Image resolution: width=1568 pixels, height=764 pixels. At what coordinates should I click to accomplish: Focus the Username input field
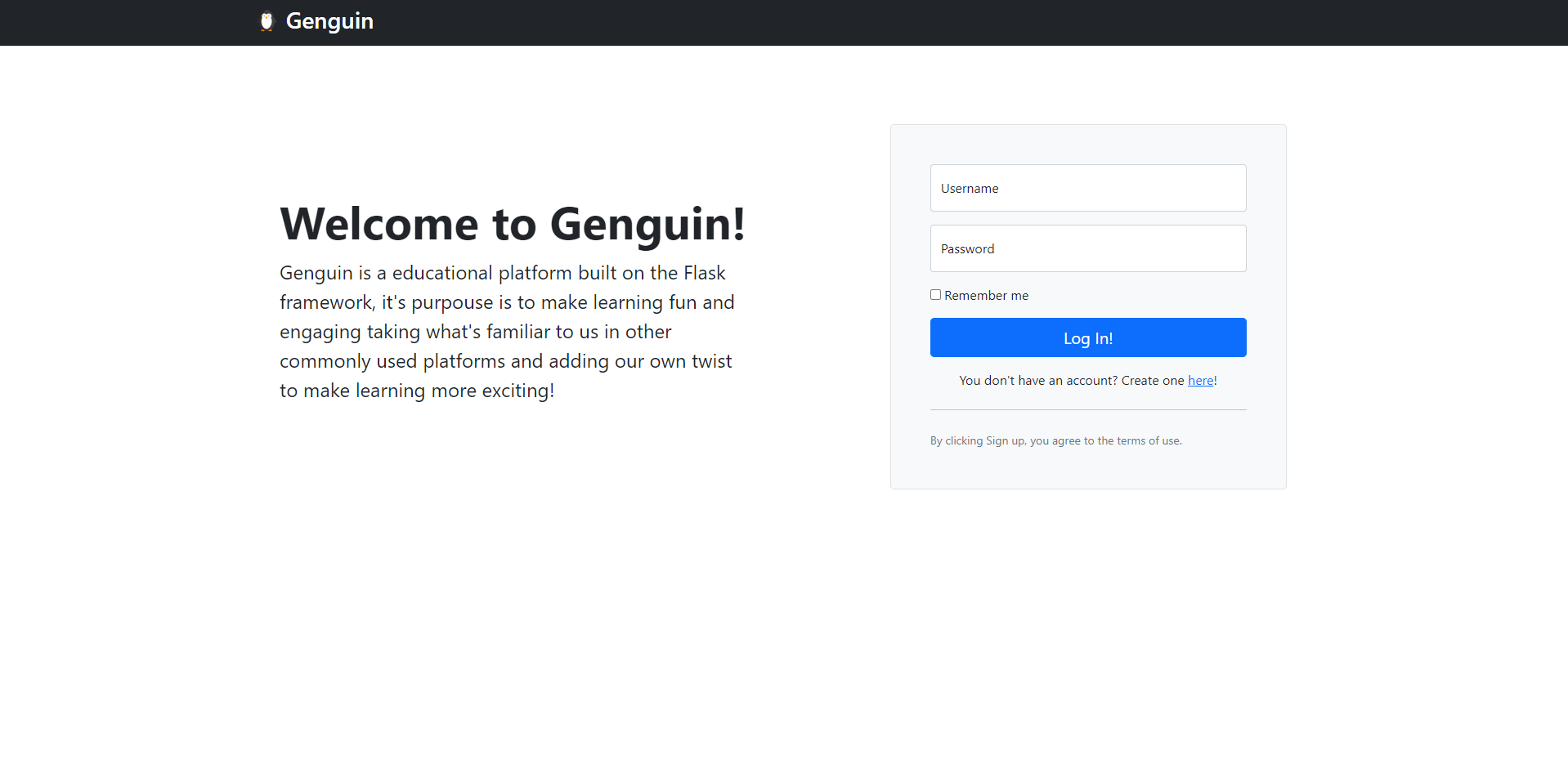(x=1088, y=188)
